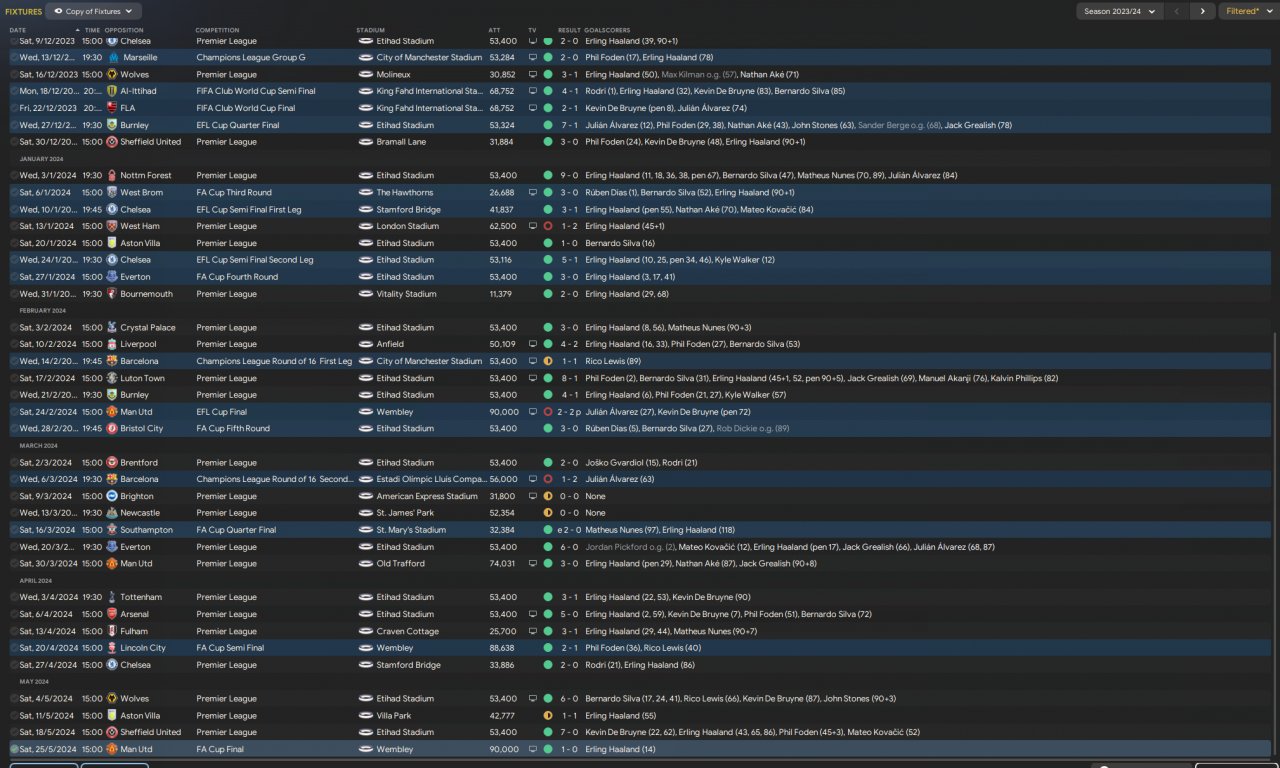Screen dimensions: 1280x768
Task: Click the Luton Town club badge
Action: click(x=112, y=378)
